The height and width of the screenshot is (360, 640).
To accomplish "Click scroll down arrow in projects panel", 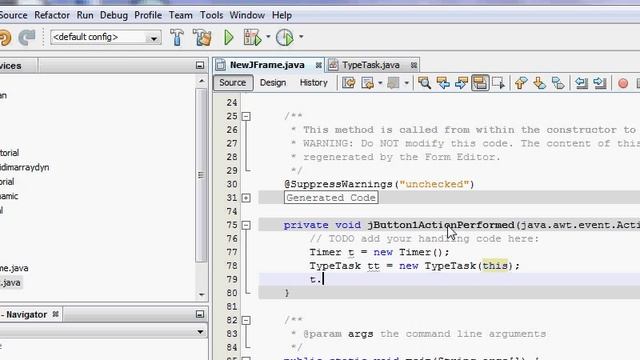I will [x=202, y=295].
